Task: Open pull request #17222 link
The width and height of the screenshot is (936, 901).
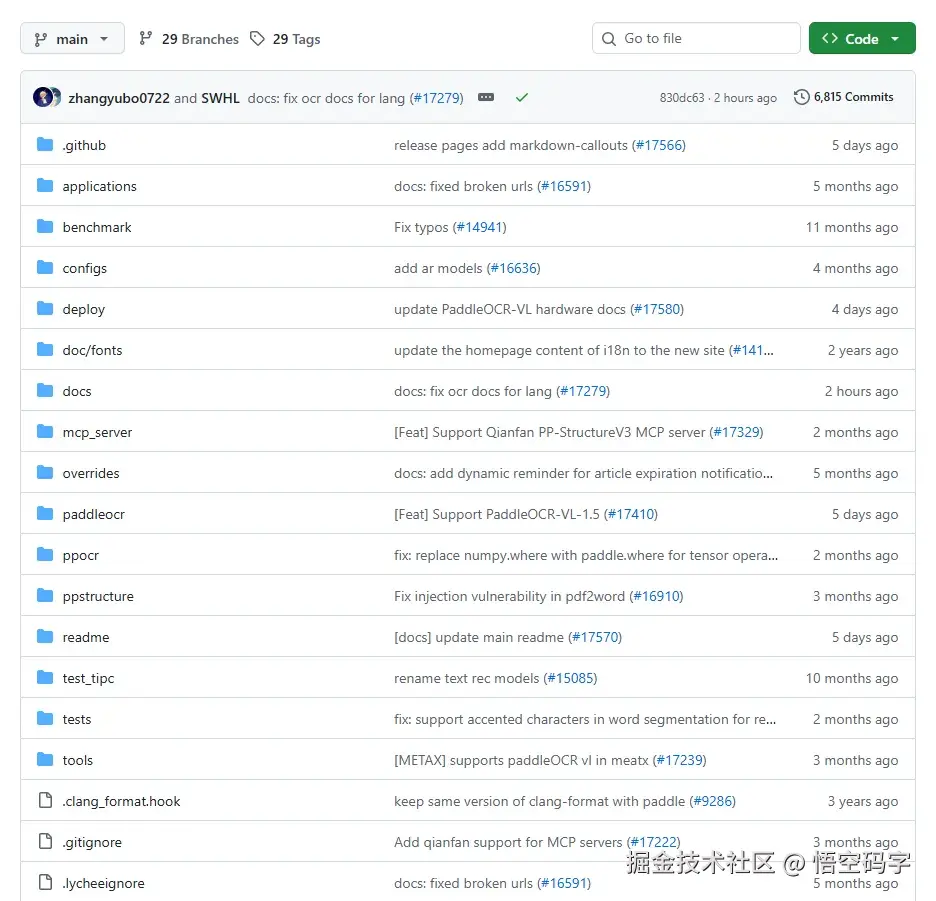Action: 654,842
